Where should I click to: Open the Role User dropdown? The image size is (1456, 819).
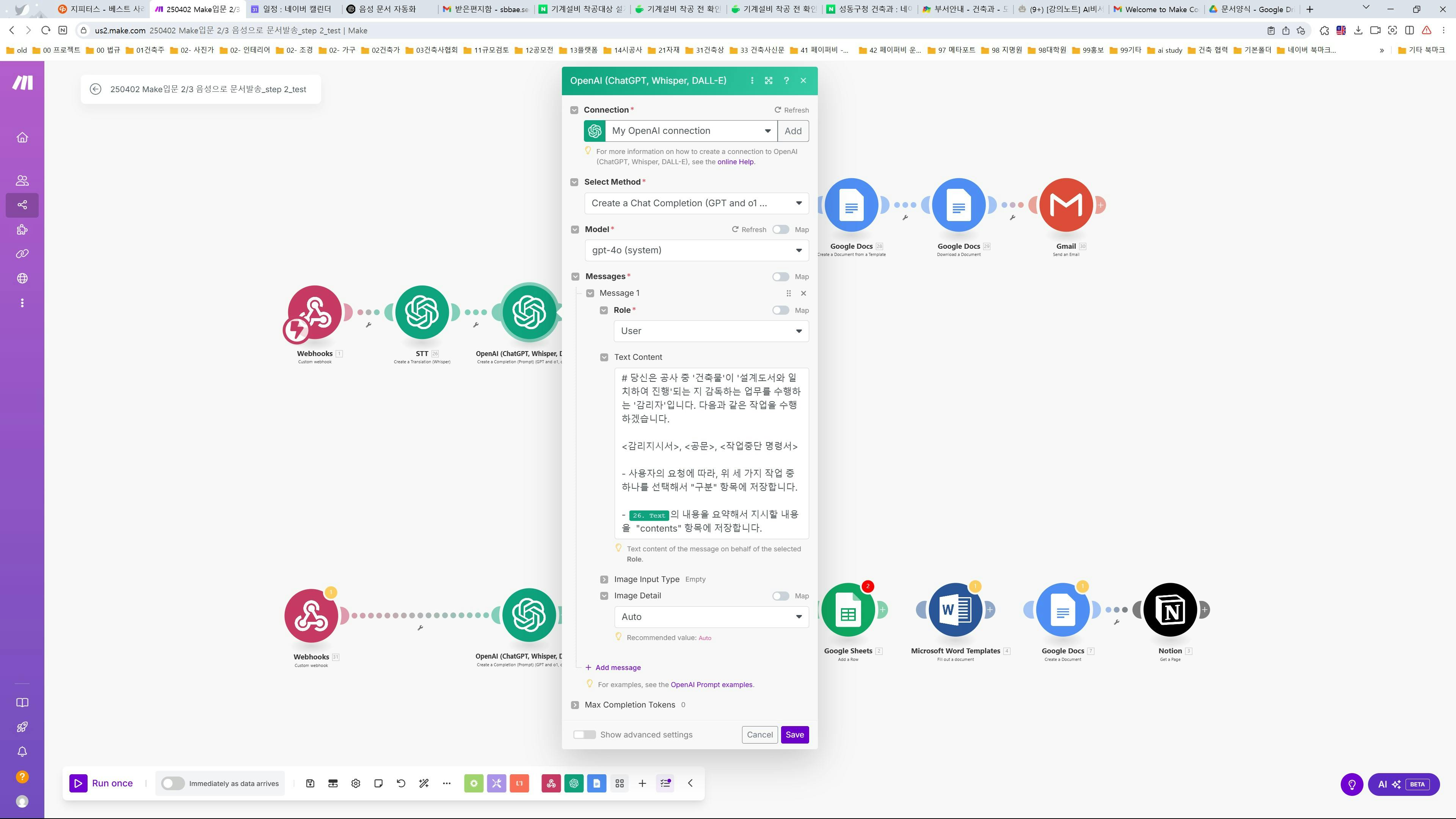[x=711, y=331]
